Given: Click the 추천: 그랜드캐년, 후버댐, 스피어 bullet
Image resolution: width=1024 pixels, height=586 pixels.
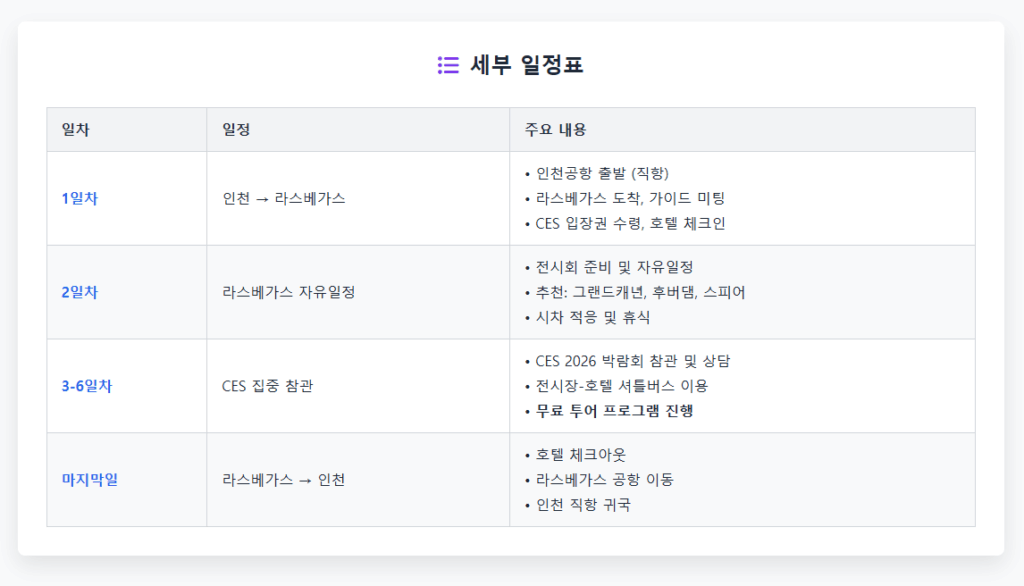Looking at the screenshot, I should point(635,292).
